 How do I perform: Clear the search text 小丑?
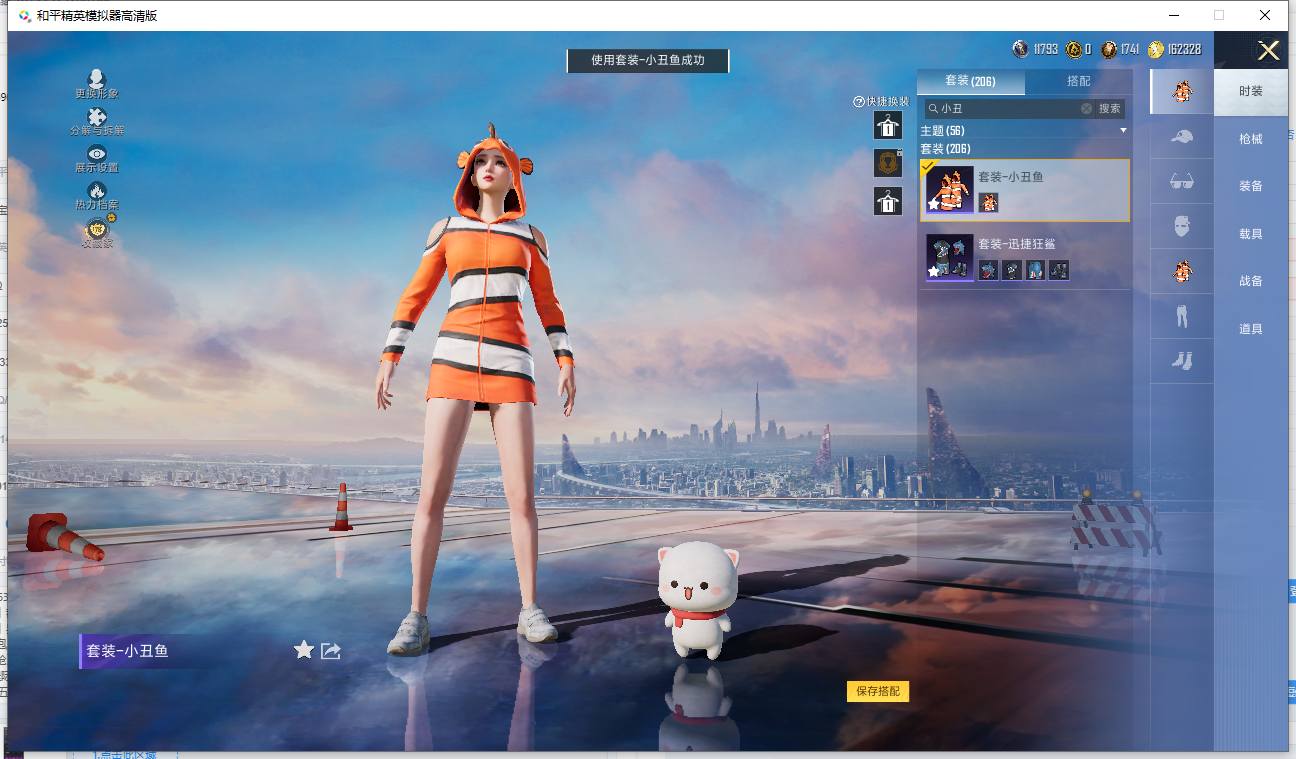[x=1086, y=109]
